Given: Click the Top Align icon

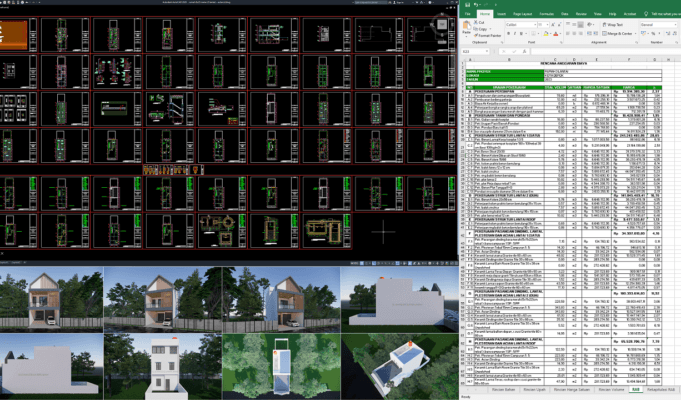Looking at the screenshot, I should point(568,24).
